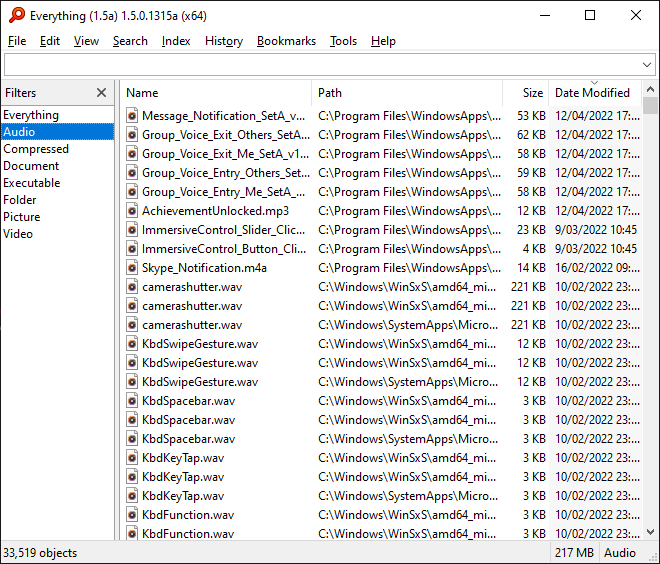Select the Compressed filter
The height and width of the screenshot is (564, 660).
(57, 149)
